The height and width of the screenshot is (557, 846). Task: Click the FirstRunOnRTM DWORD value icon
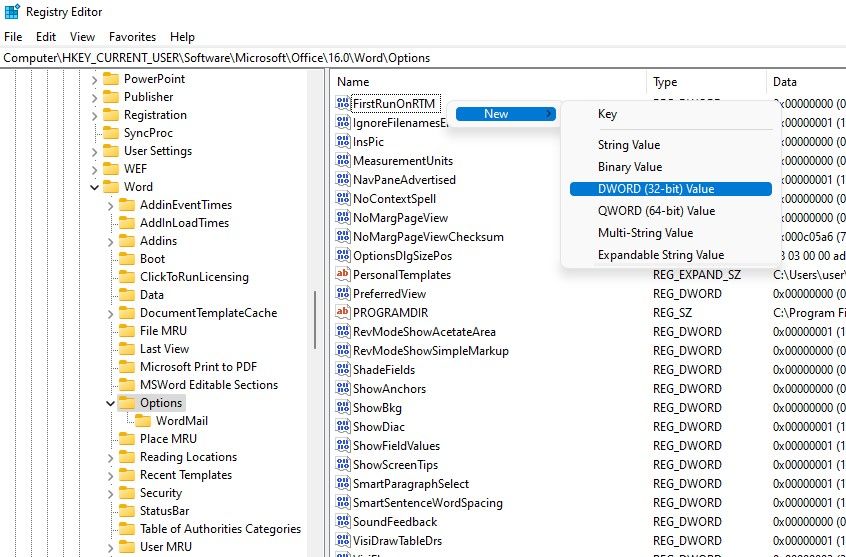(x=343, y=103)
